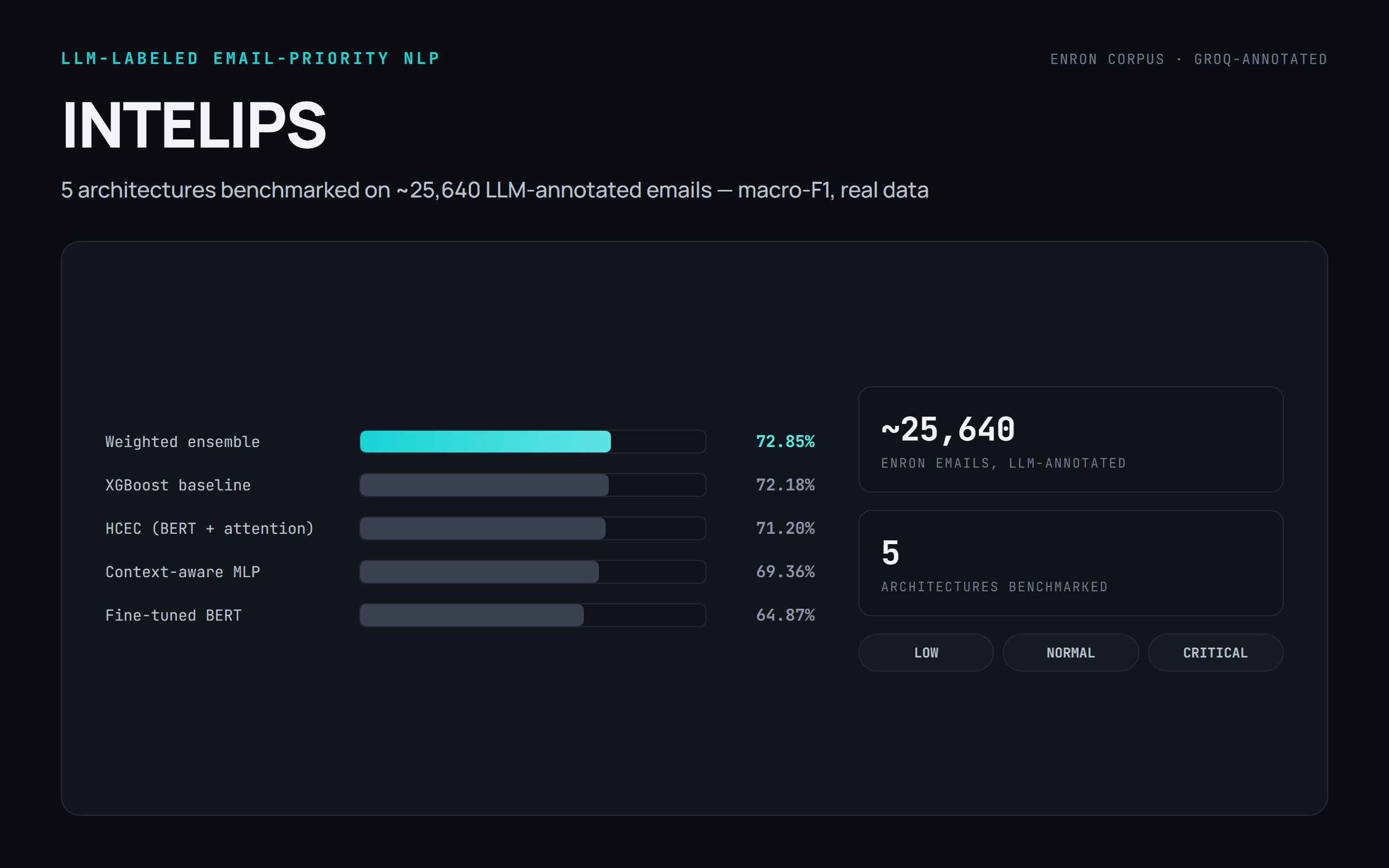Select the NORMAL priority pill
Screen dimensions: 1389x868
(x=1071, y=653)
